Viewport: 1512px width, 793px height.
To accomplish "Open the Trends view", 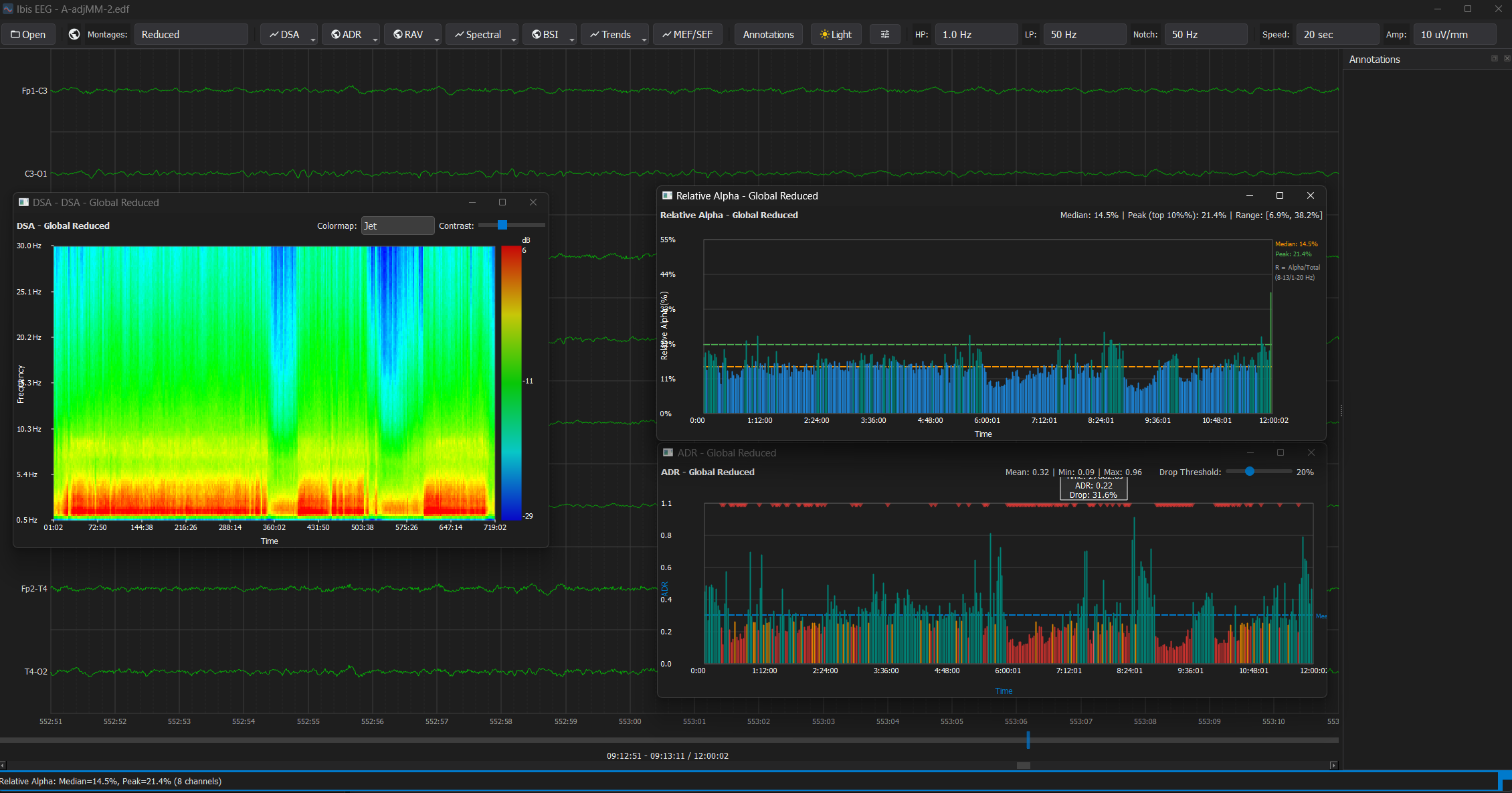I will tap(612, 34).
